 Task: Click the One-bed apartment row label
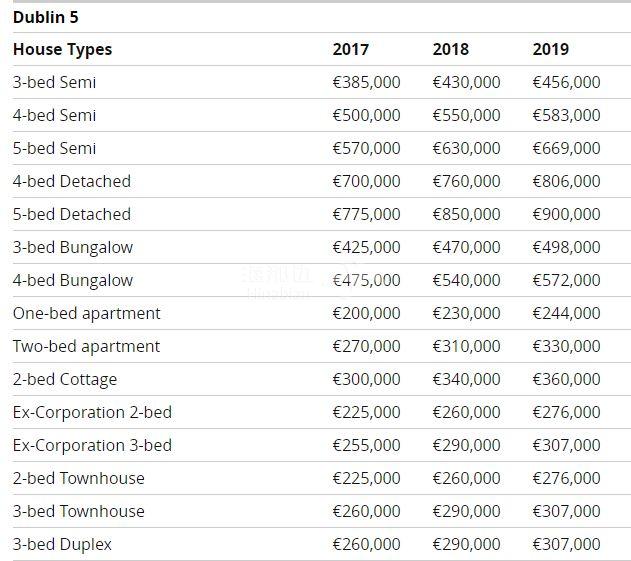tap(86, 313)
